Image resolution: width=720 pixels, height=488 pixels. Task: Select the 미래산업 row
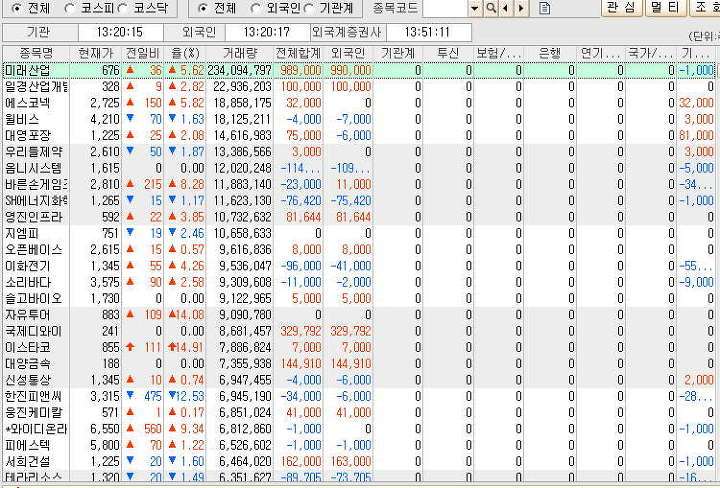coord(359,70)
